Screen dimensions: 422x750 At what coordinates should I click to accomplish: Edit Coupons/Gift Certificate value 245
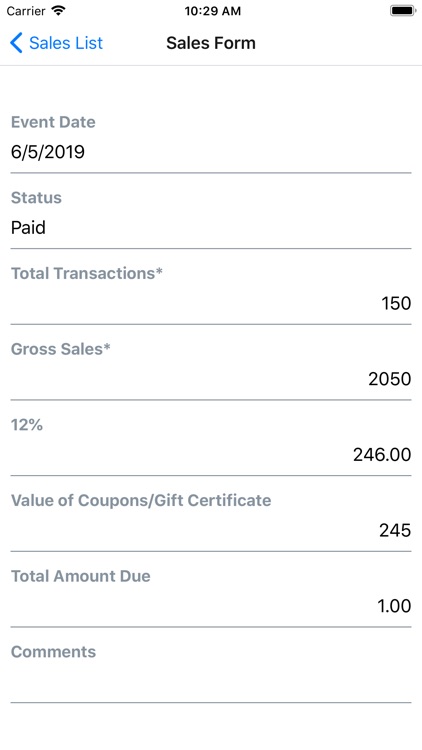[211, 530]
